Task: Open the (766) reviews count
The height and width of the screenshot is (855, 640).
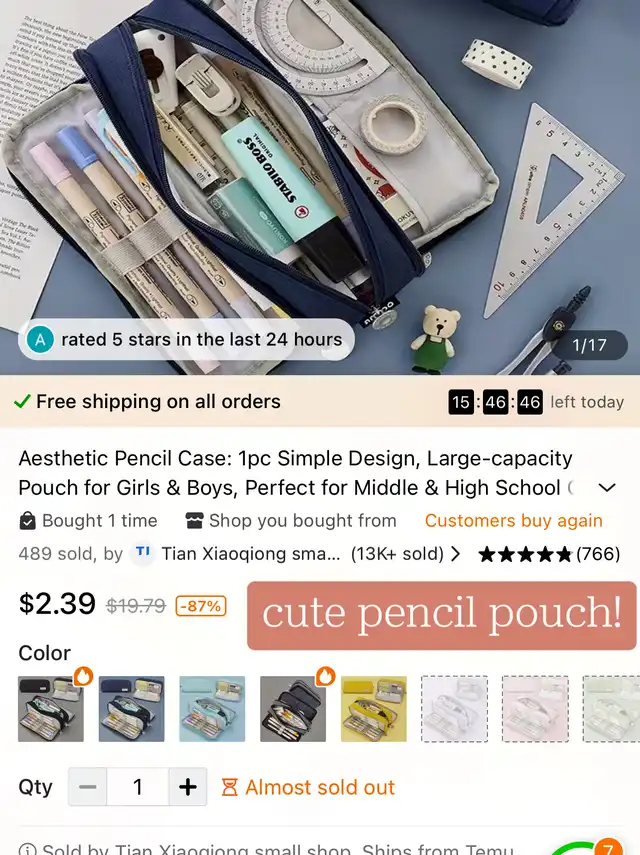Action: (598, 554)
